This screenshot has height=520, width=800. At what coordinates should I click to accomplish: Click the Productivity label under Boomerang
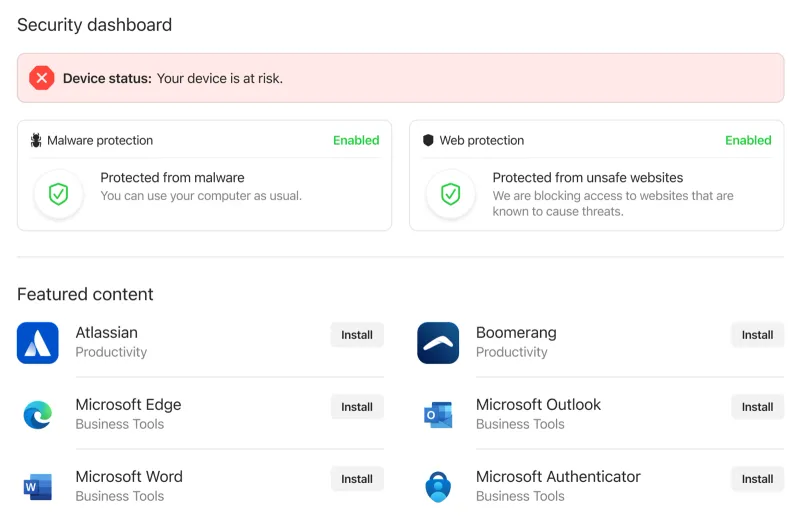tap(512, 352)
